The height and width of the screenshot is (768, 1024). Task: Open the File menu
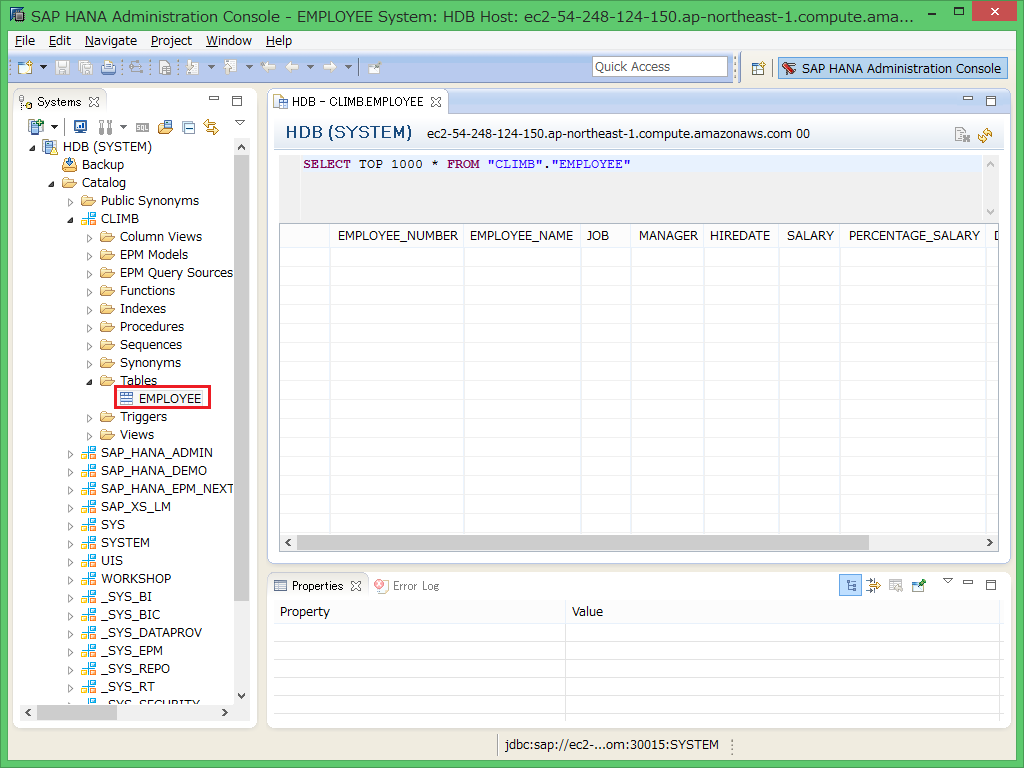(25, 40)
